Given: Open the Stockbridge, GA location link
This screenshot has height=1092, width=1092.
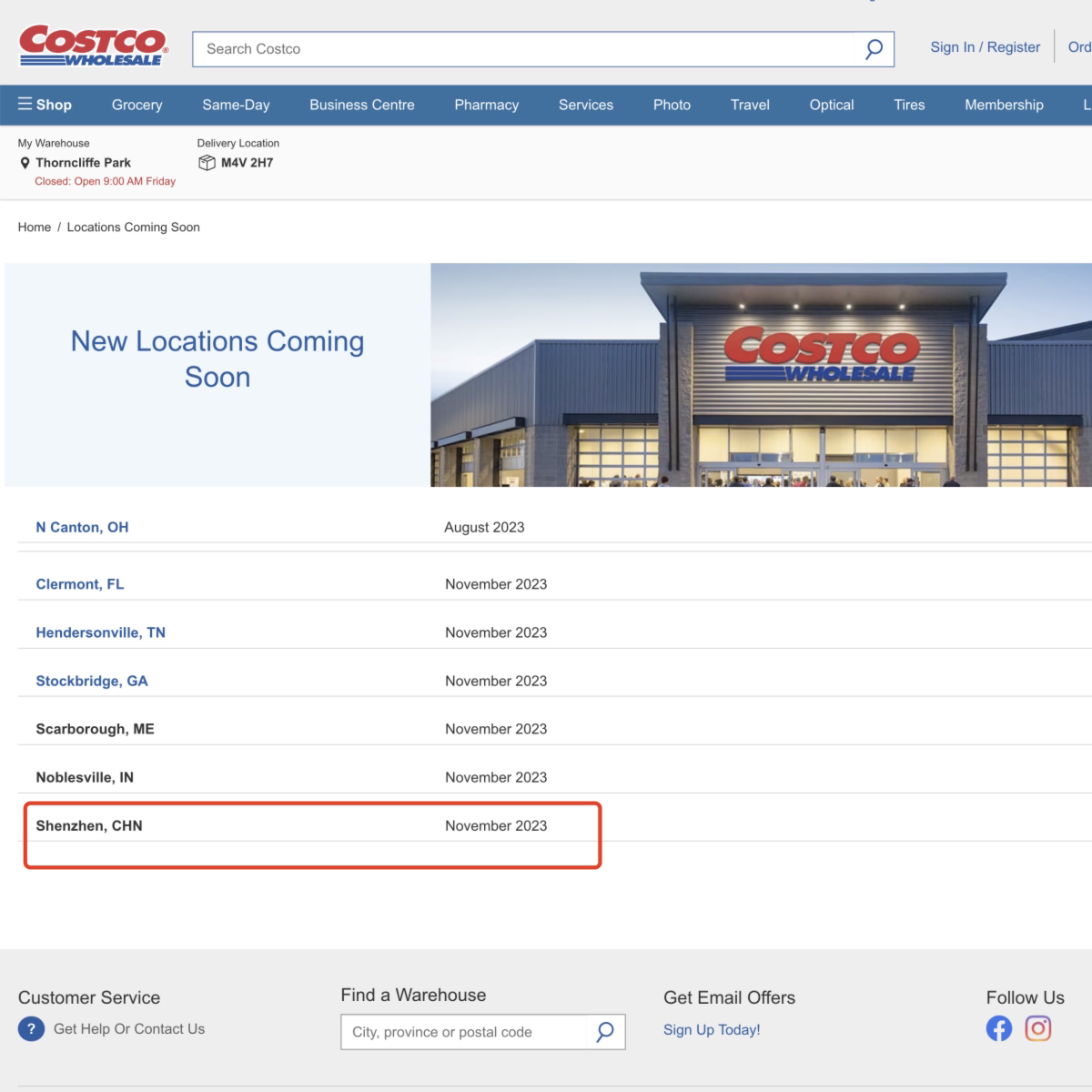Looking at the screenshot, I should click(91, 681).
